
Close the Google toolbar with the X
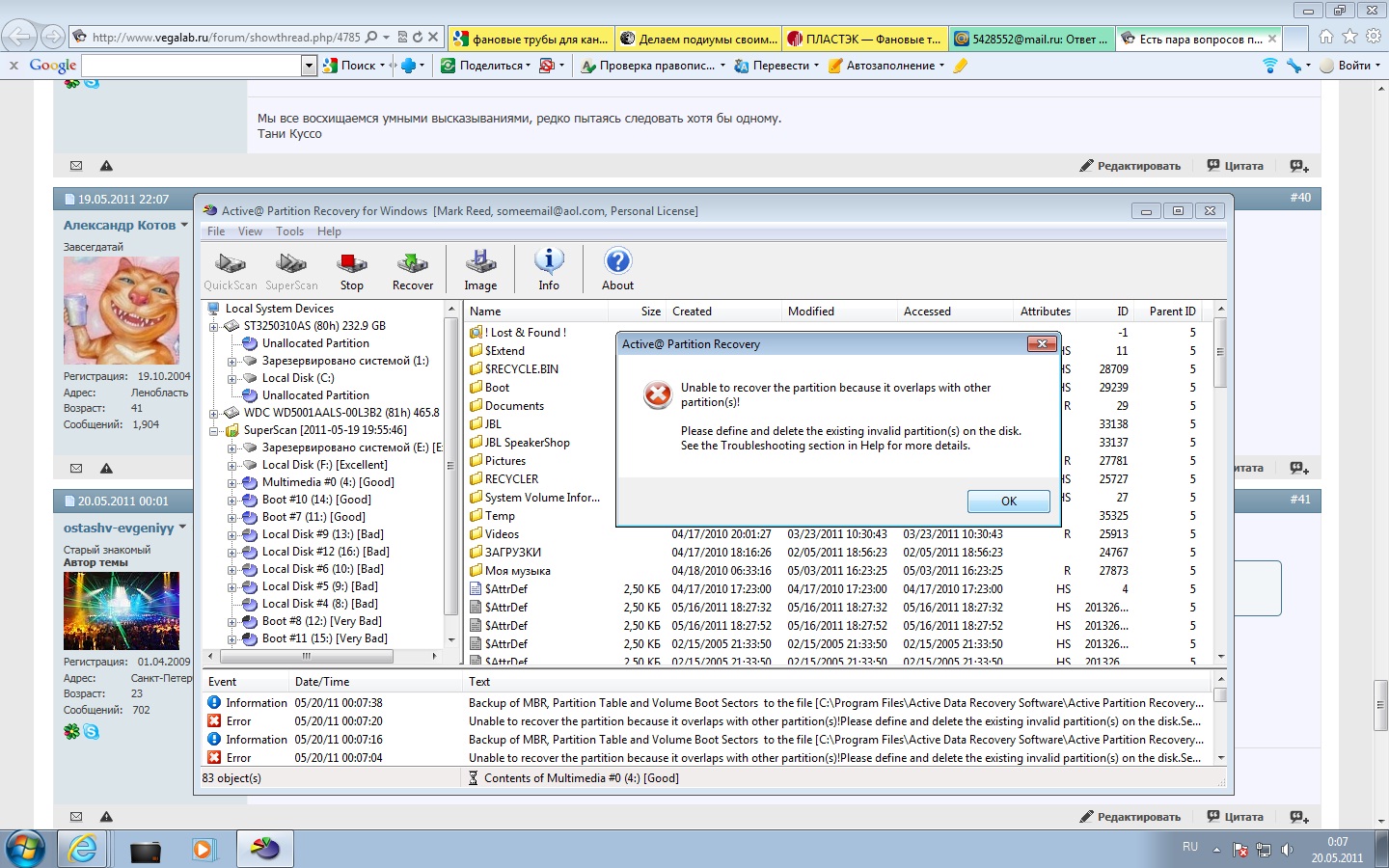pos(14,66)
